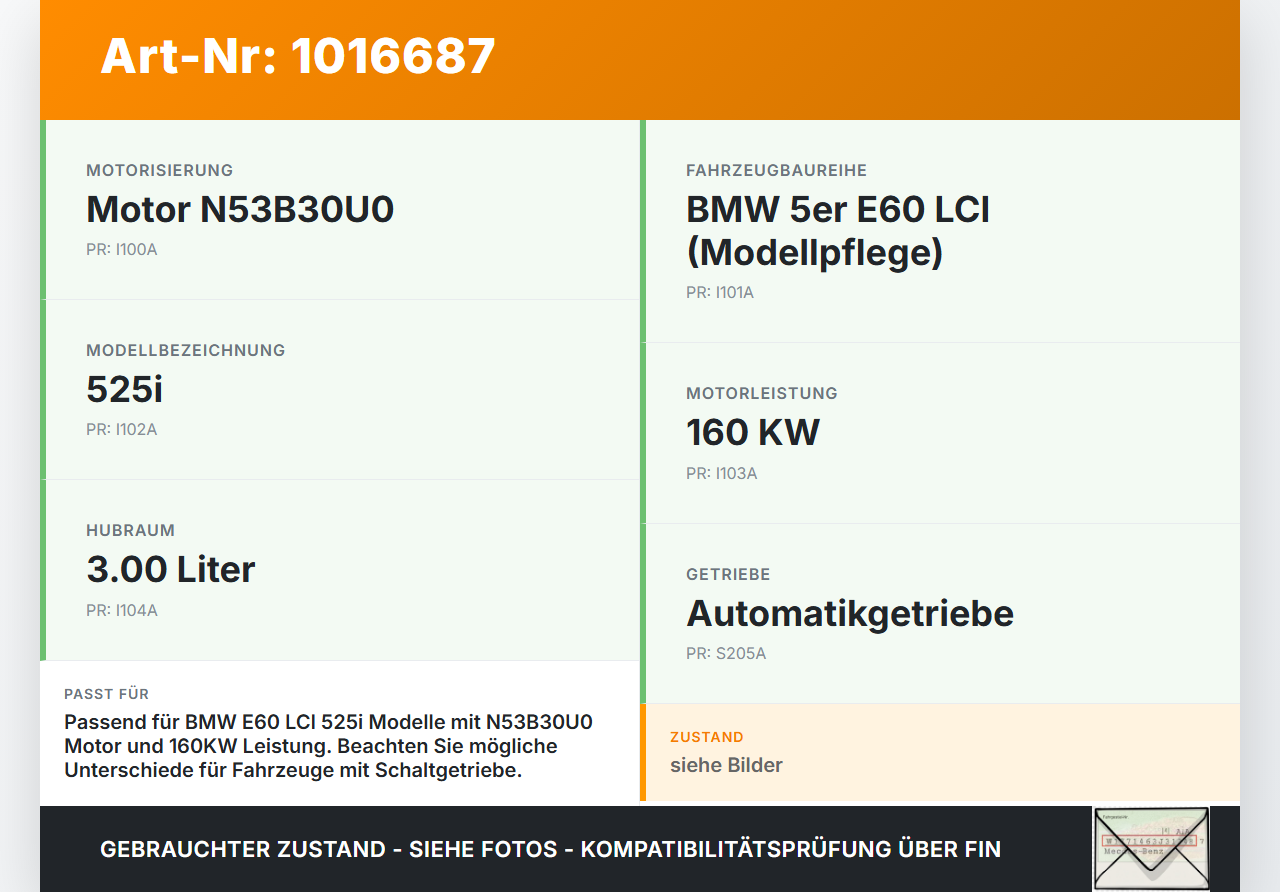This screenshot has height=892, width=1280.
Task: Click the PR: I102A code
Action: point(122,430)
